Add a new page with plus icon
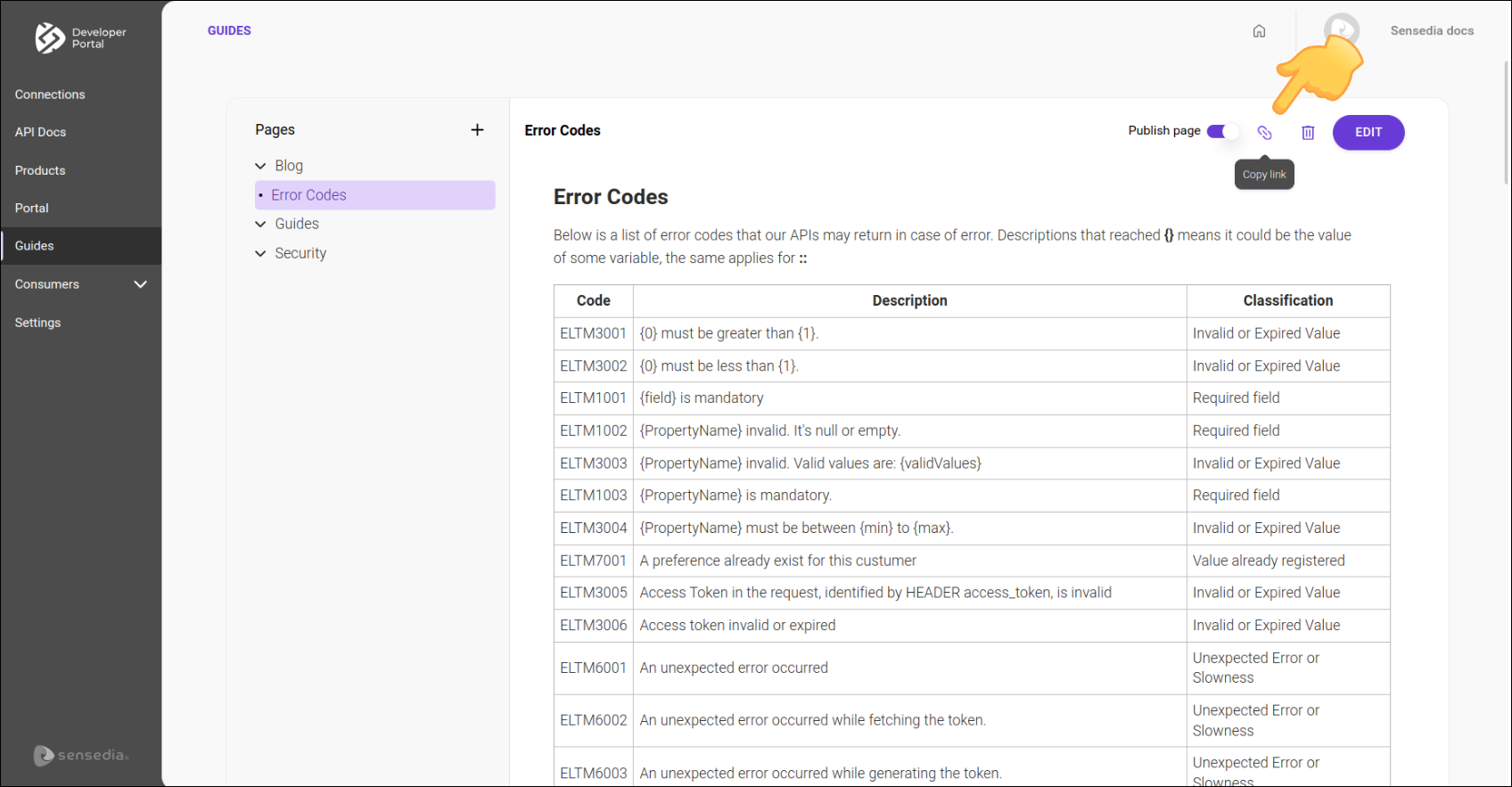This screenshot has width=1512, height=787. click(x=477, y=130)
